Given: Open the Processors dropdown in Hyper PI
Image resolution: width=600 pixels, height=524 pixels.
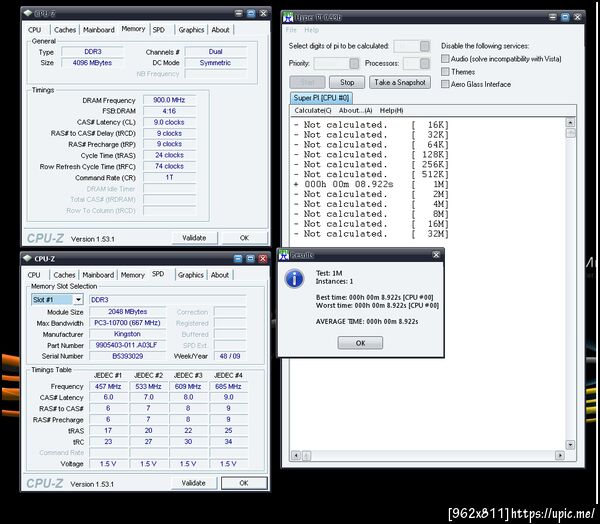Looking at the screenshot, I should (x=424, y=64).
